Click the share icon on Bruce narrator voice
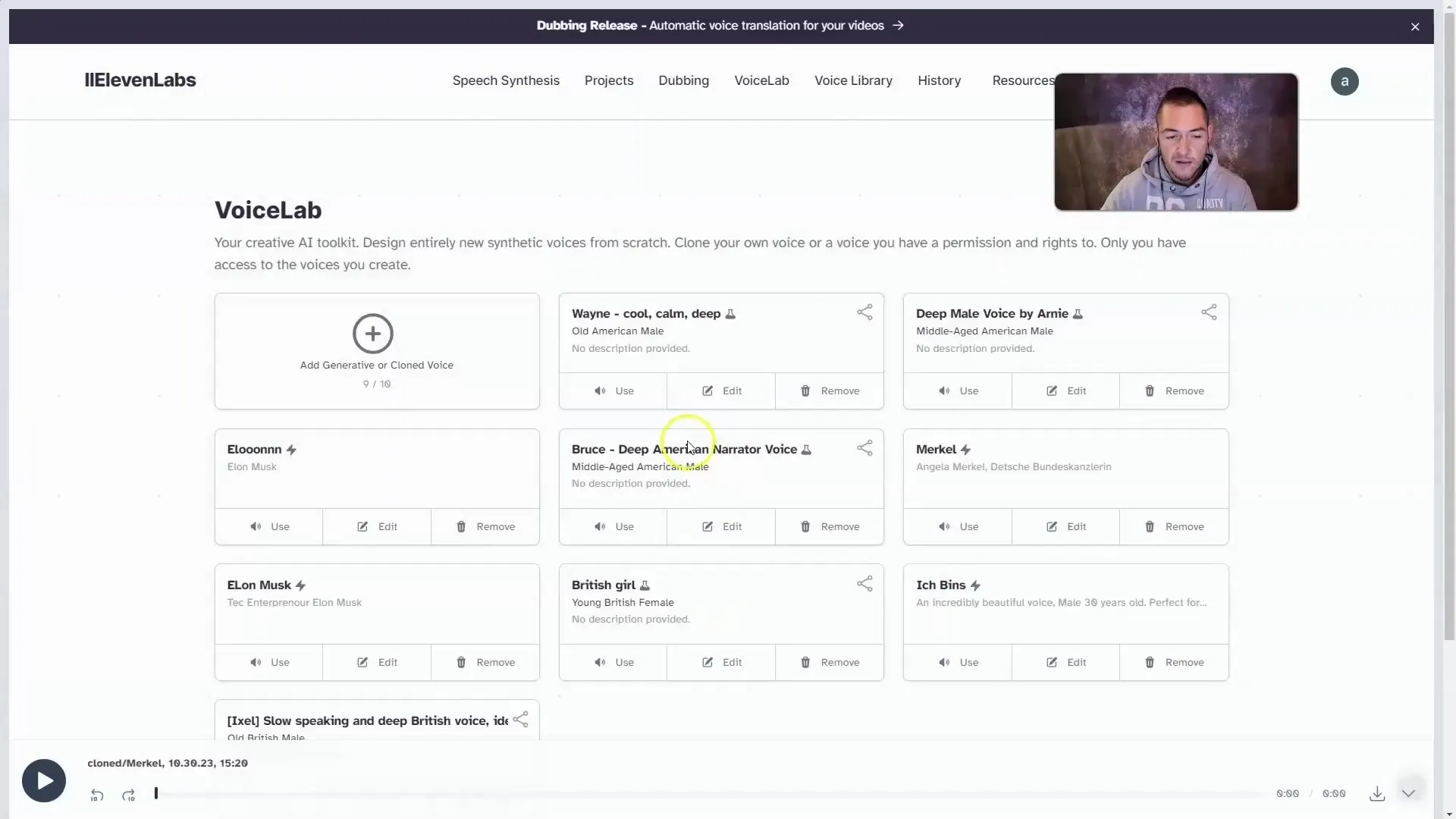 coord(865,448)
